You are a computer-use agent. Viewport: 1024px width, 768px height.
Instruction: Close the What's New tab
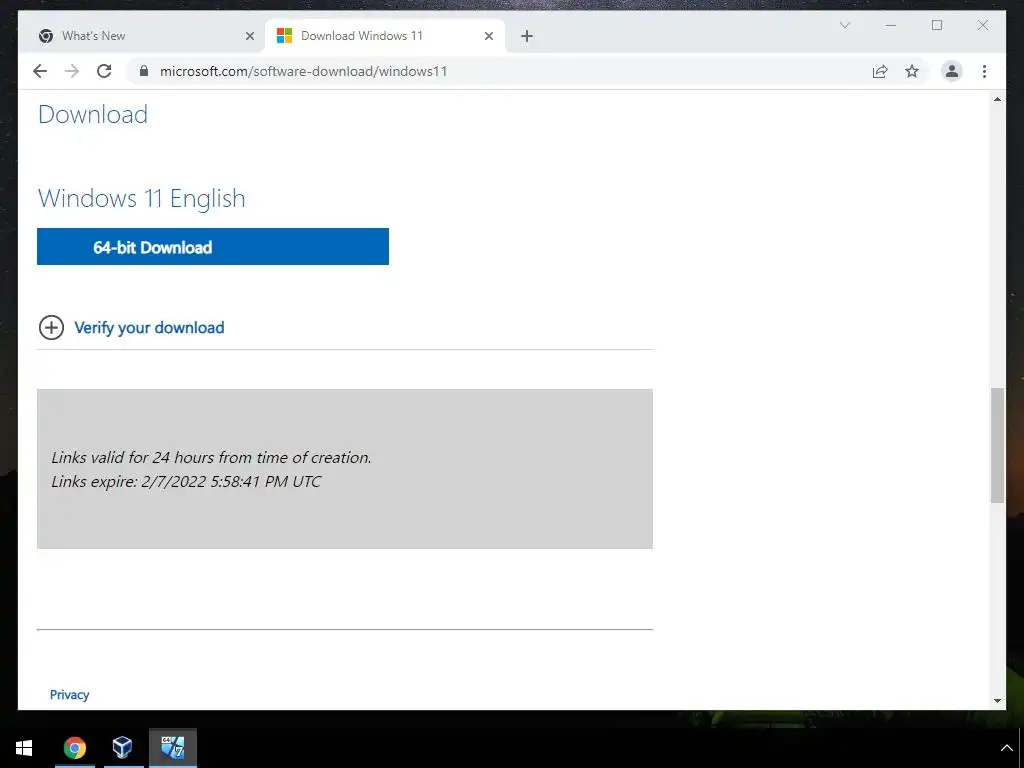249,36
